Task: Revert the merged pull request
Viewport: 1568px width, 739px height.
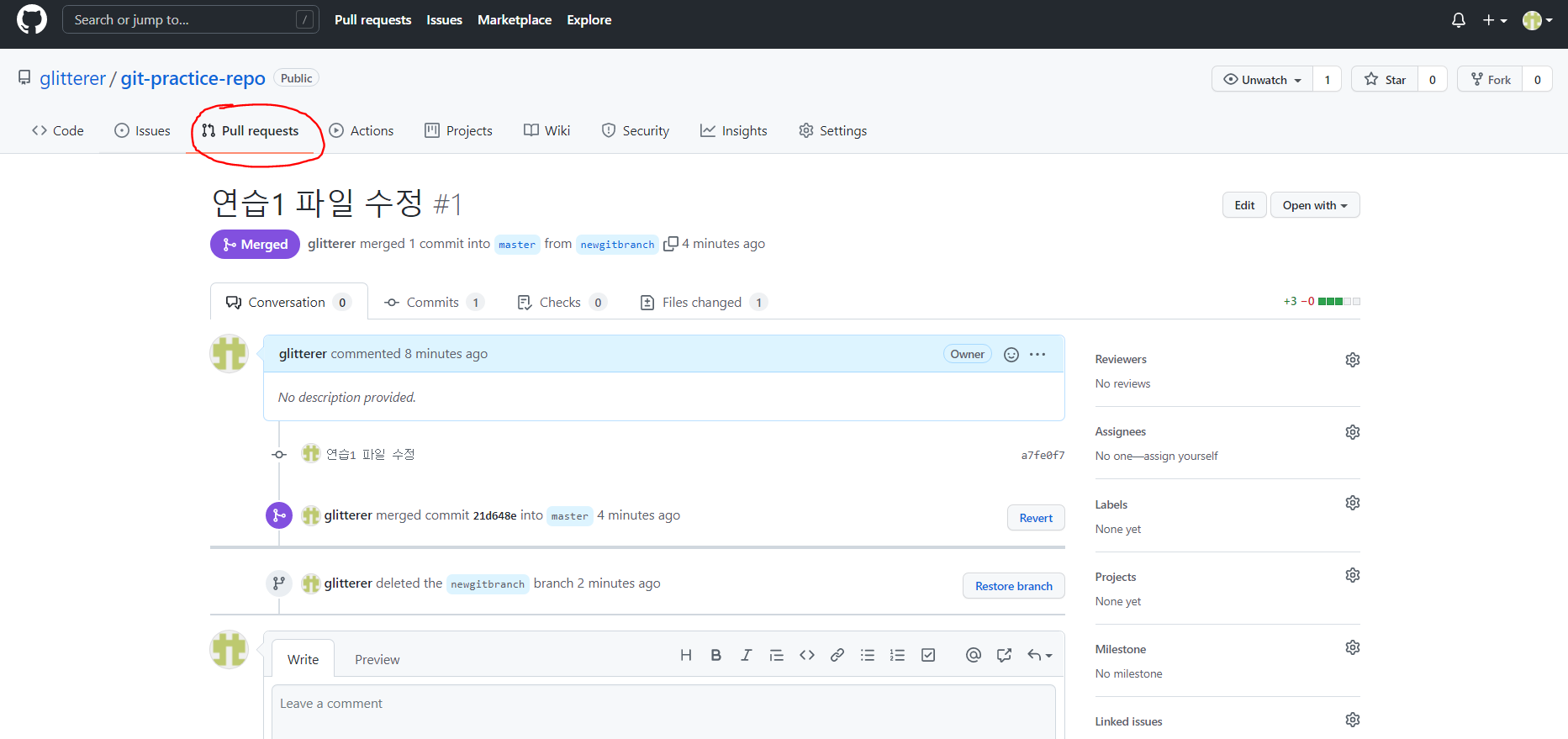Action: (1036, 518)
